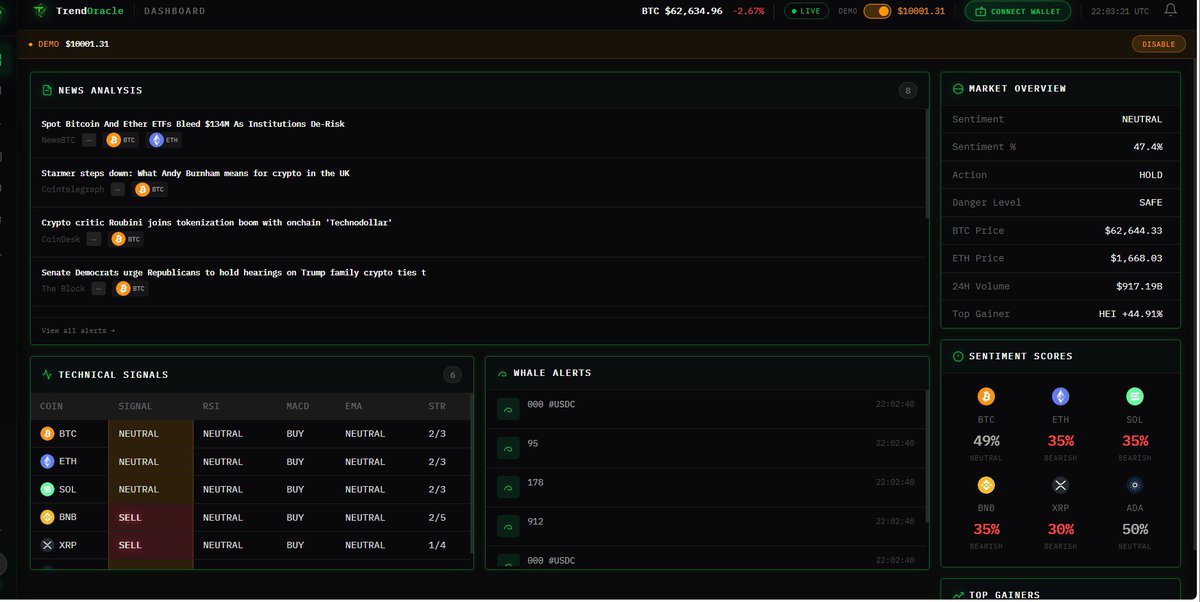This screenshot has width=1200, height=602.
Task: Click the Top Gainer value HEI +44.91%
Action: 1130,314
